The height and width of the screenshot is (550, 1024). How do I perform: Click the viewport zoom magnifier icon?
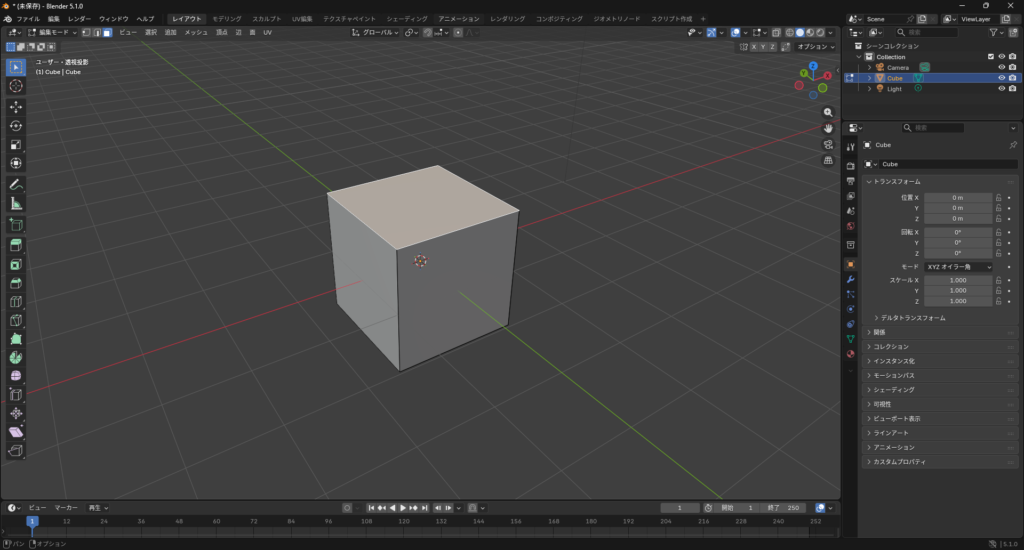click(828, 112)
